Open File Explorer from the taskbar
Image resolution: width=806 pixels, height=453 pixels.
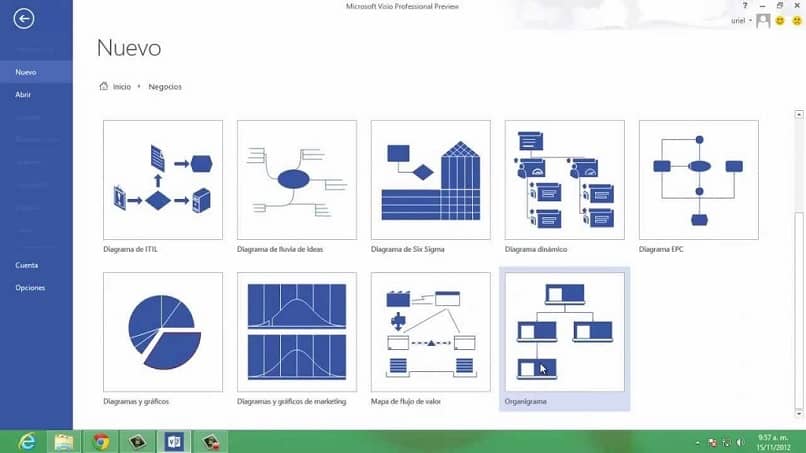click(x=64, y=442)
